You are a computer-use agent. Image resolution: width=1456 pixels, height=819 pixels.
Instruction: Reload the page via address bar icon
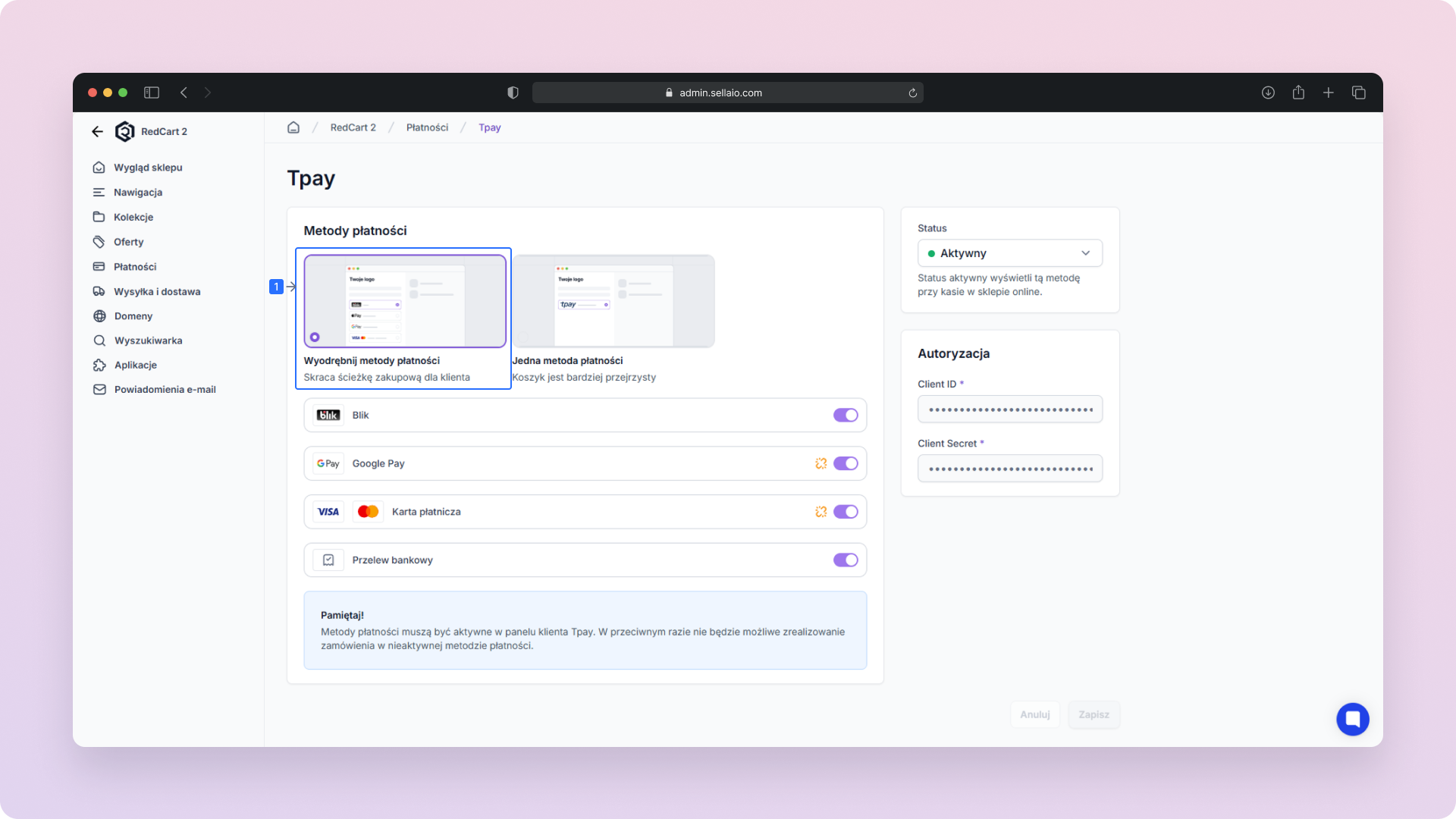[x=913, y=93]
